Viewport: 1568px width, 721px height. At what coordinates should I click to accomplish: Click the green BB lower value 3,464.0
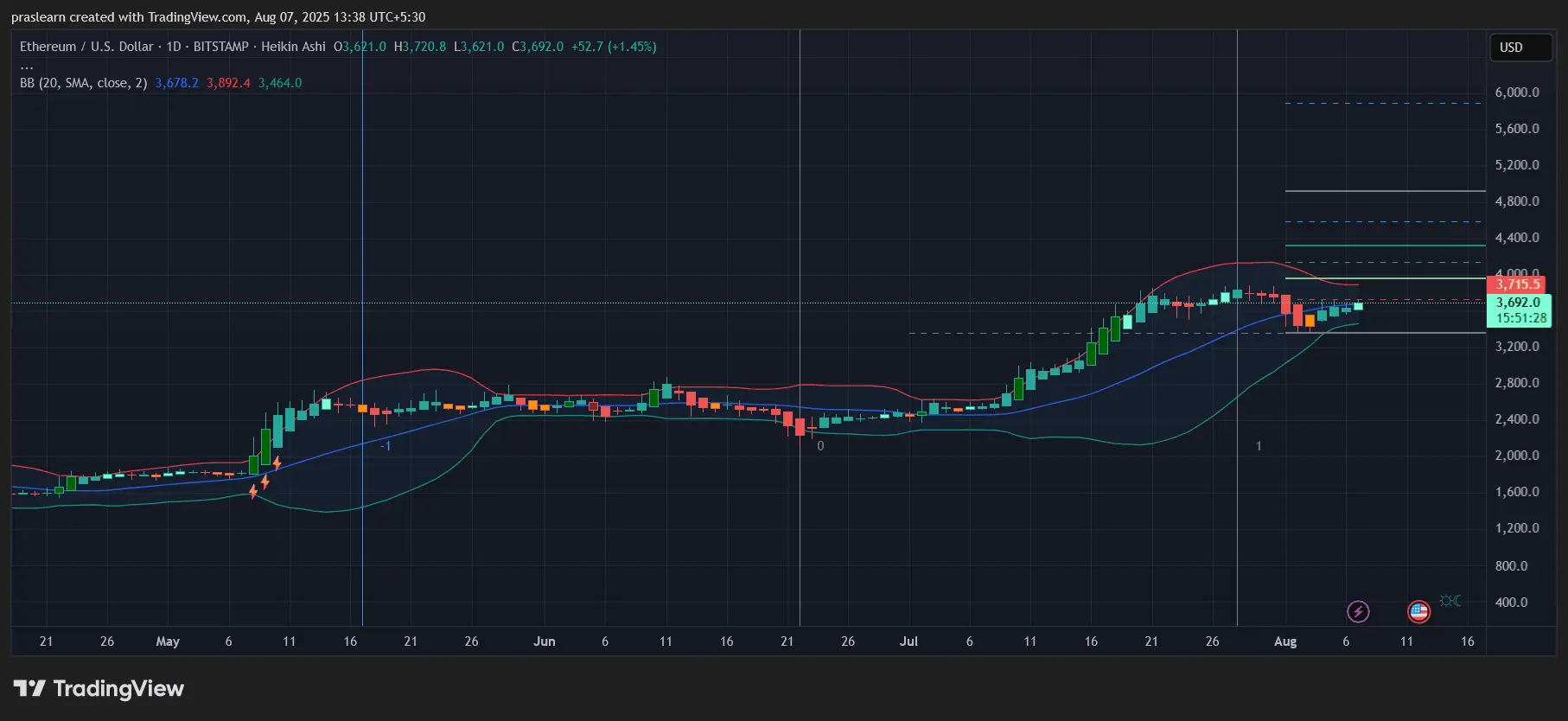pos(280,83)
